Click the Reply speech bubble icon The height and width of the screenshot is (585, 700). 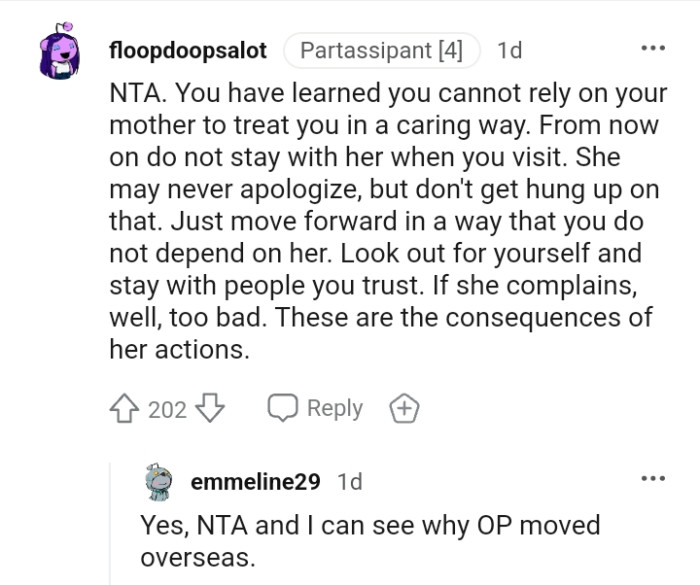tap(283, 408)
